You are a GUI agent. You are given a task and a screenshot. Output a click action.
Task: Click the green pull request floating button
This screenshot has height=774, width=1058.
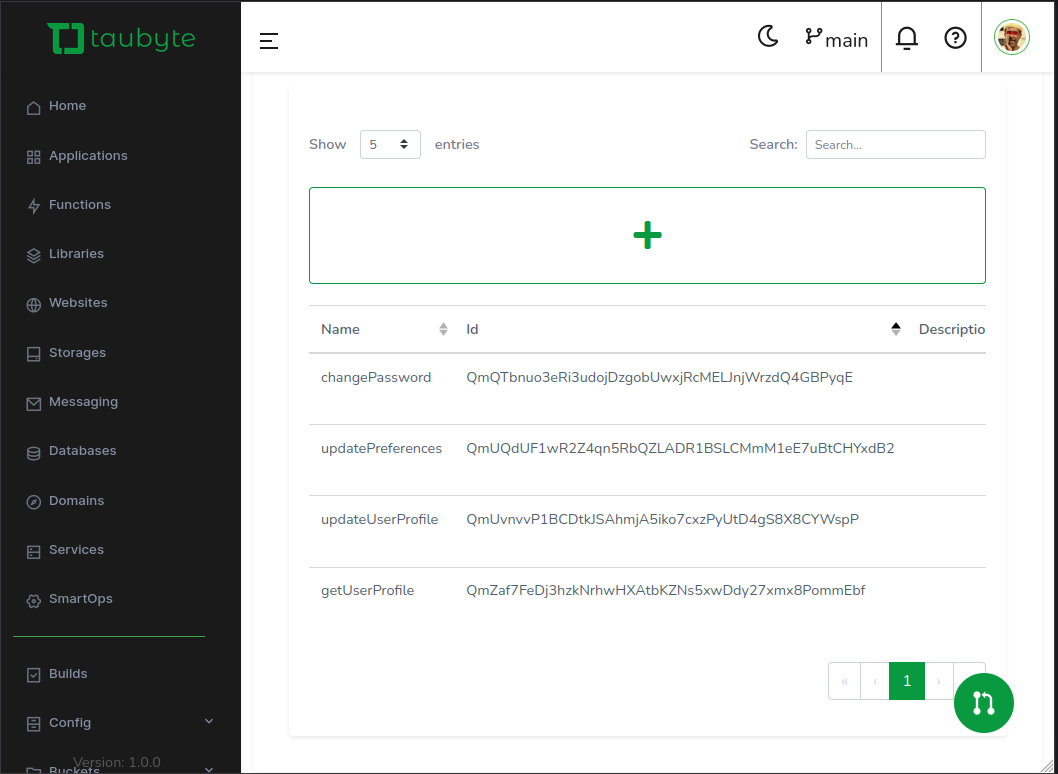[x=984, y=703]
